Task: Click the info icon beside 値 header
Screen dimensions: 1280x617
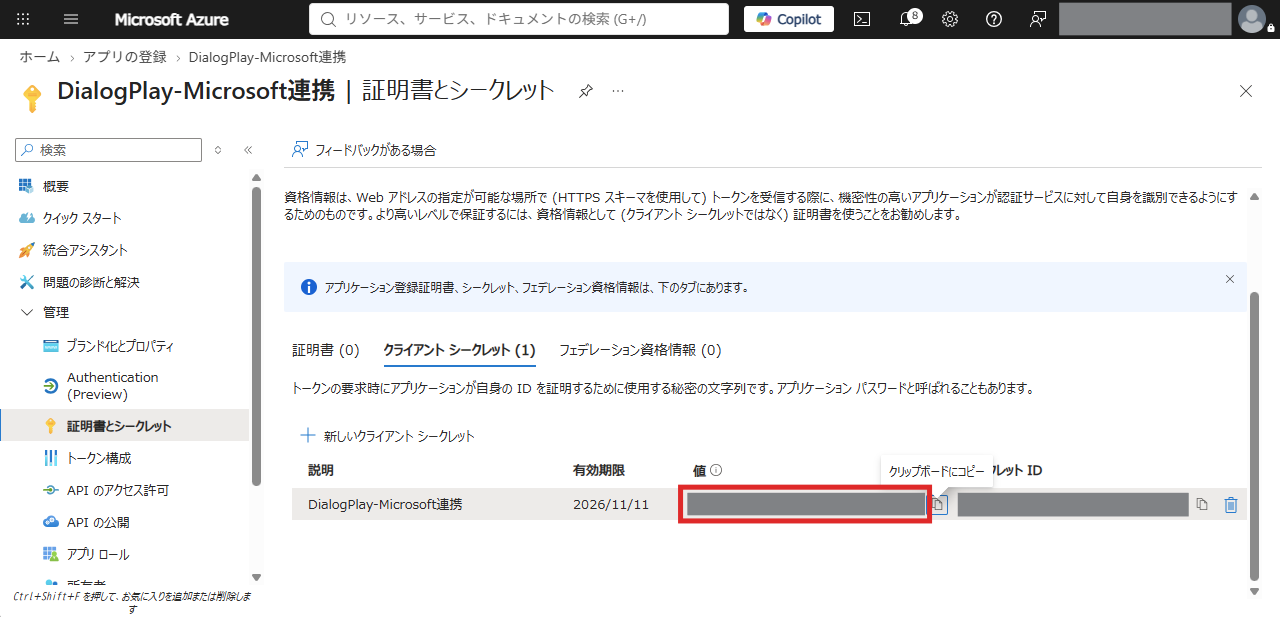Action: pos(716,470)
